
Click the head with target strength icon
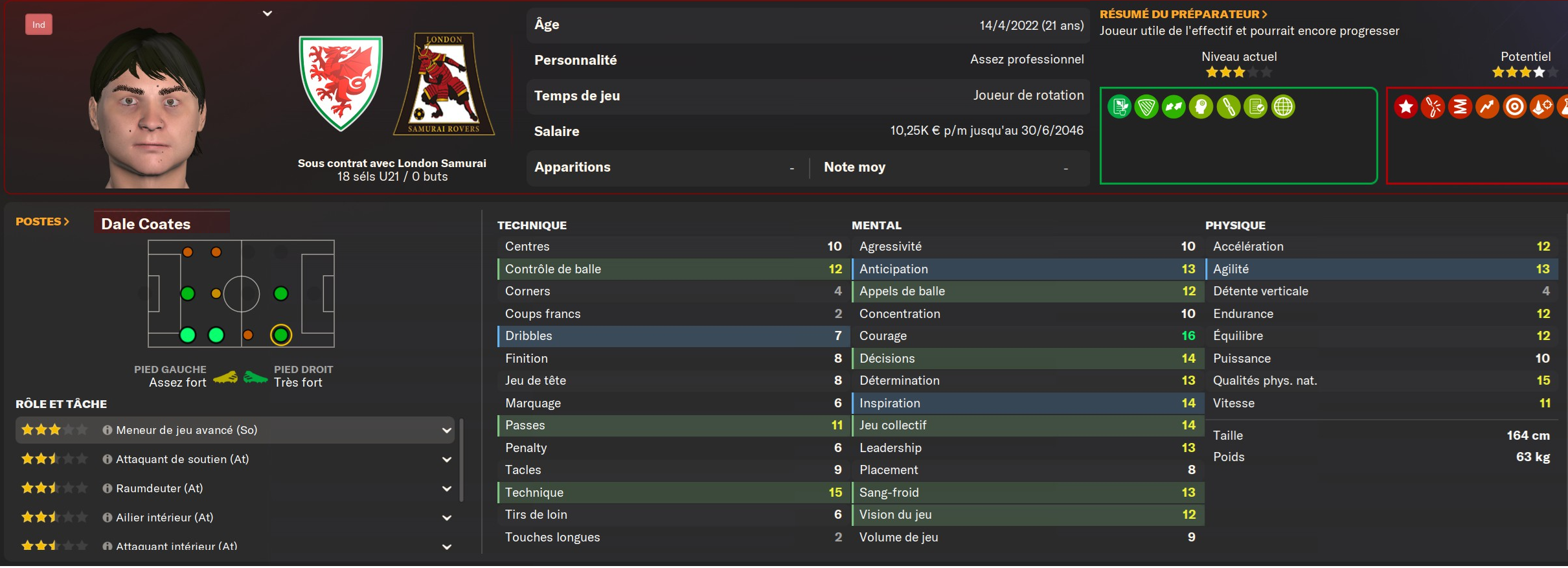click(1201, 107)
